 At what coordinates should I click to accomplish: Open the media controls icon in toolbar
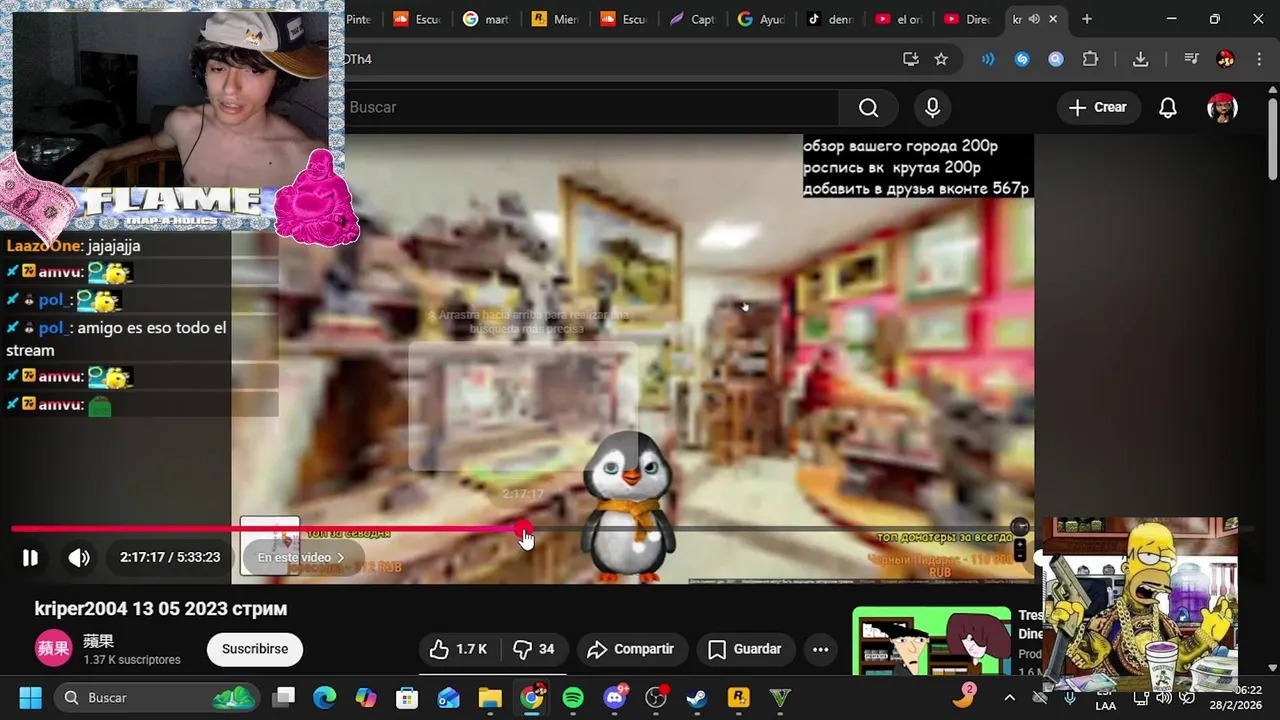(1191, 59)
